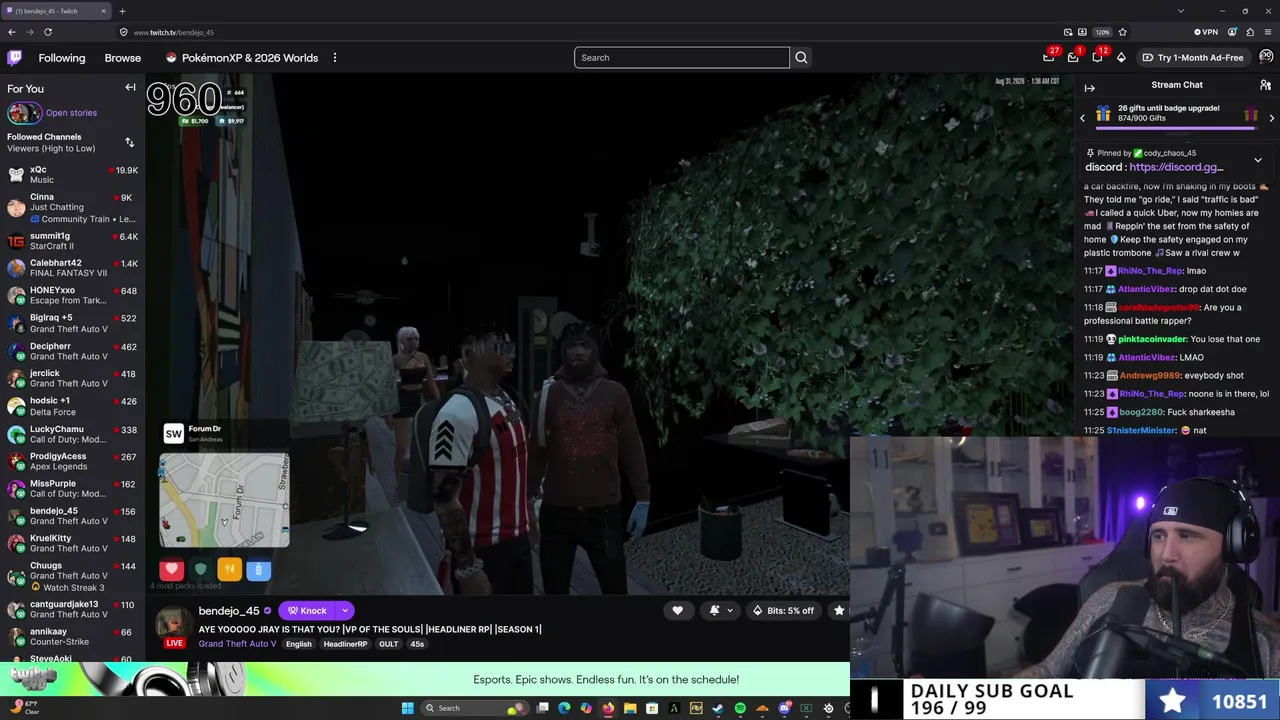Click the magnifier search button

point(801,58)
